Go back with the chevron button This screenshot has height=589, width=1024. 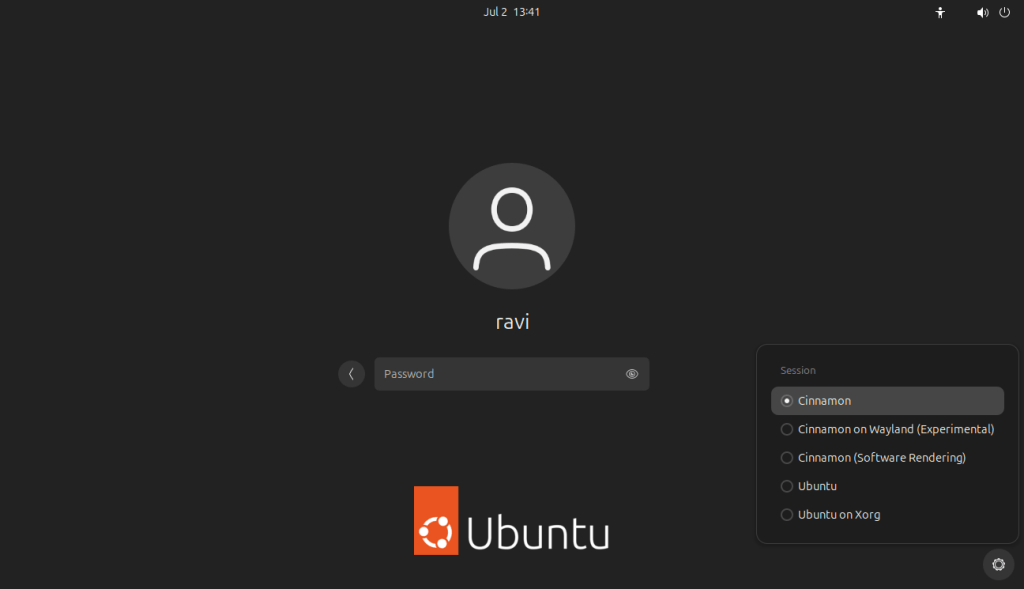[x=351, y=374]
